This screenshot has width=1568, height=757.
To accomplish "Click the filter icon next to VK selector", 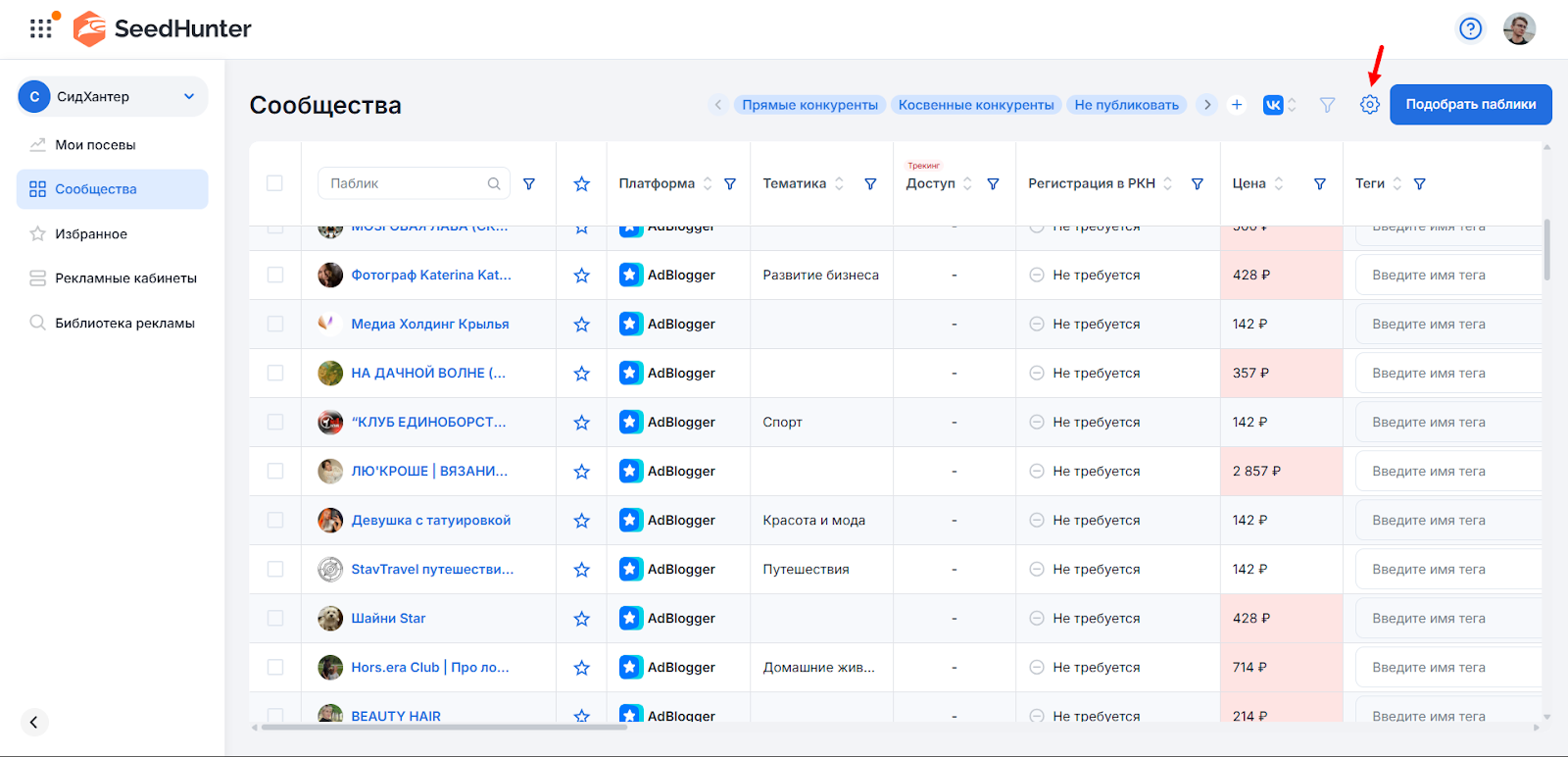I will click(x=1327, y=105).
